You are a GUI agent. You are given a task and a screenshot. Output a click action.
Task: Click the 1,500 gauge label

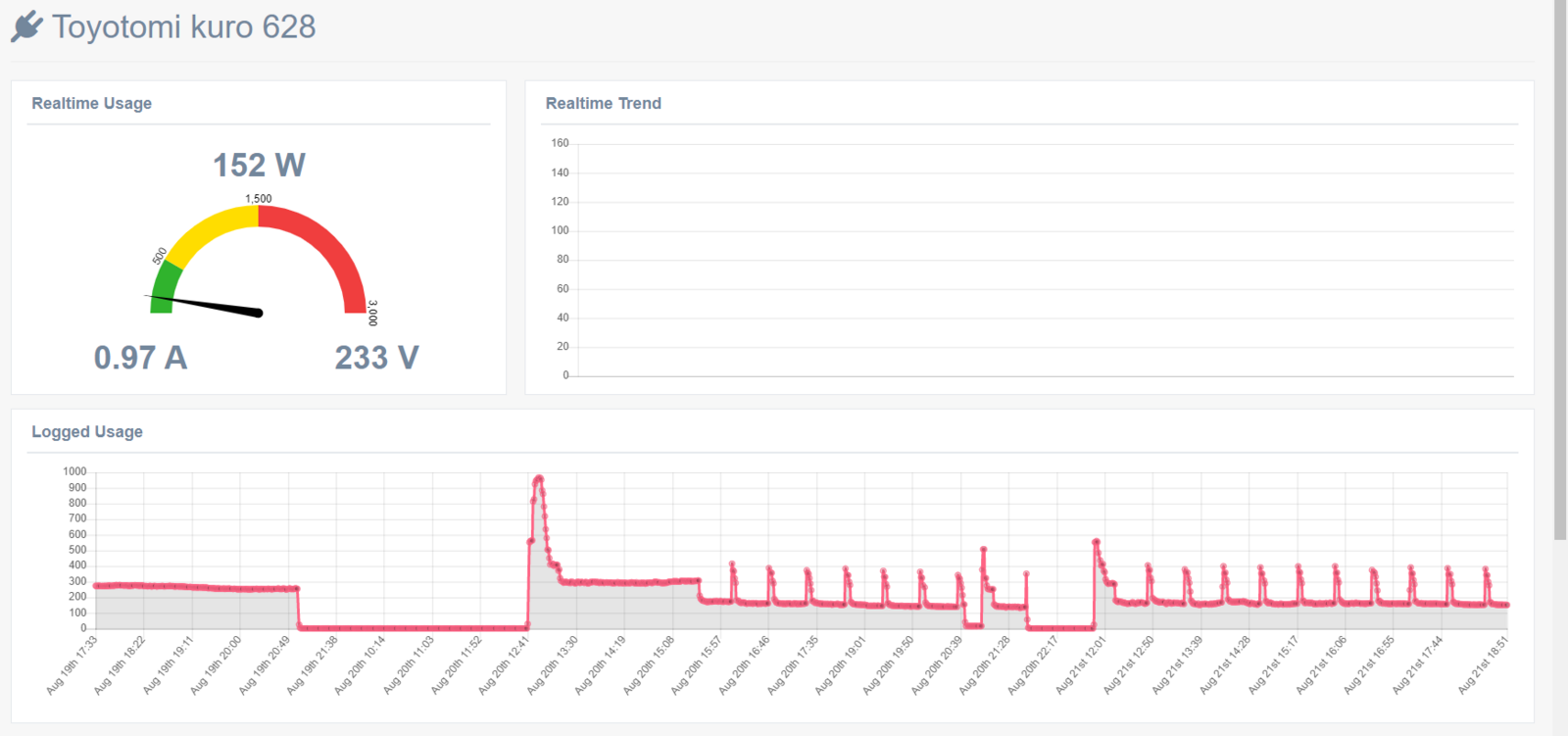click(x=259, y=198)
